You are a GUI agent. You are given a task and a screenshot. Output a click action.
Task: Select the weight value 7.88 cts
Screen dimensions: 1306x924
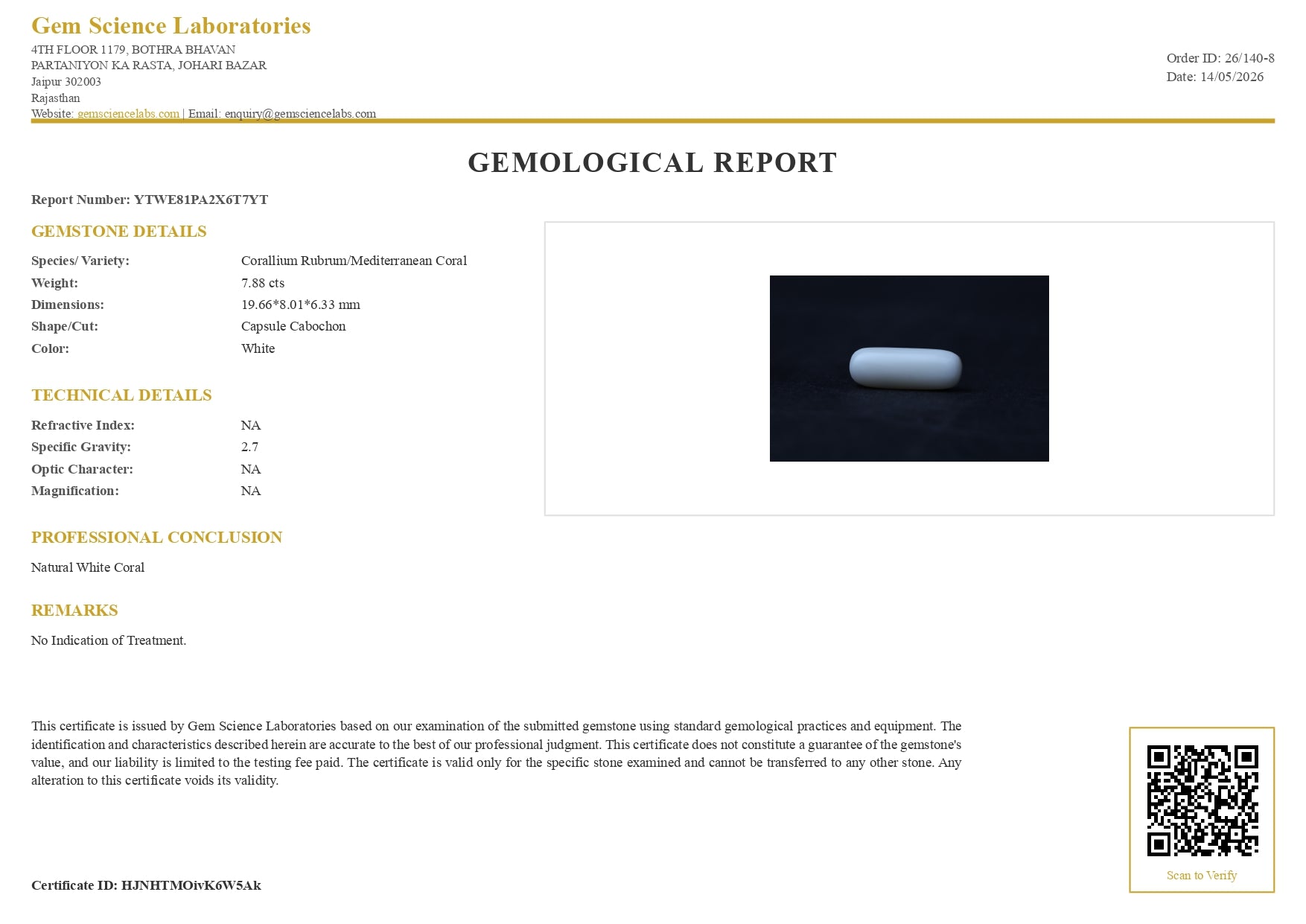click(263, 283)
